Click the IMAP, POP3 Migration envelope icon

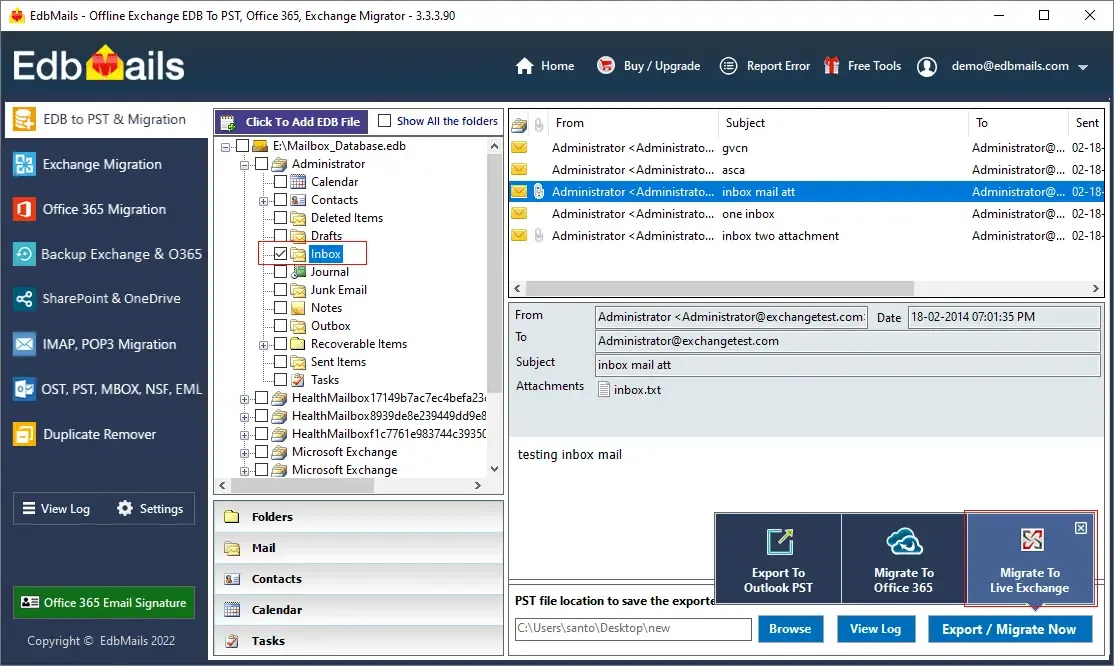pos(24,345)
